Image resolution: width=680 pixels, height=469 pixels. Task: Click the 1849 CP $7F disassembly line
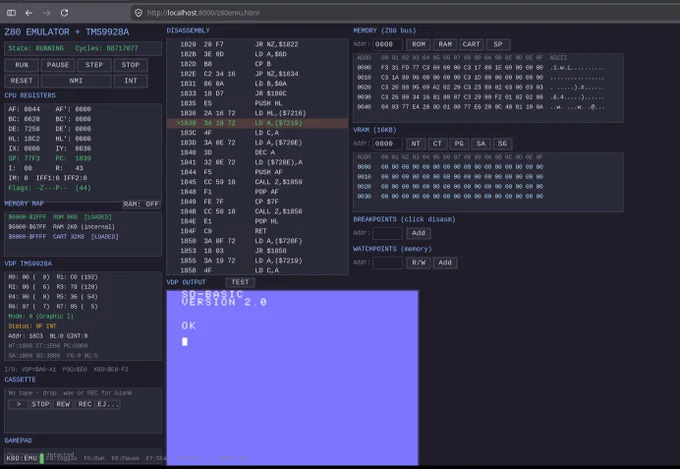point(257,202)
